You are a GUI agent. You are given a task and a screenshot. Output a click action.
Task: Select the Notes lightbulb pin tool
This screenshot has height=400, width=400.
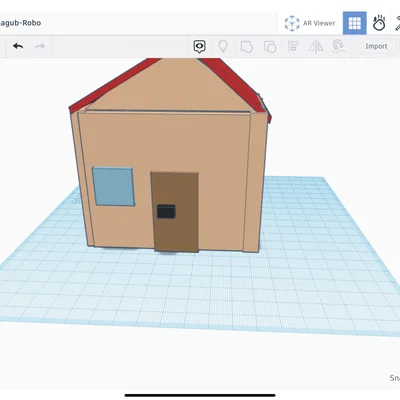coord(223,46)
